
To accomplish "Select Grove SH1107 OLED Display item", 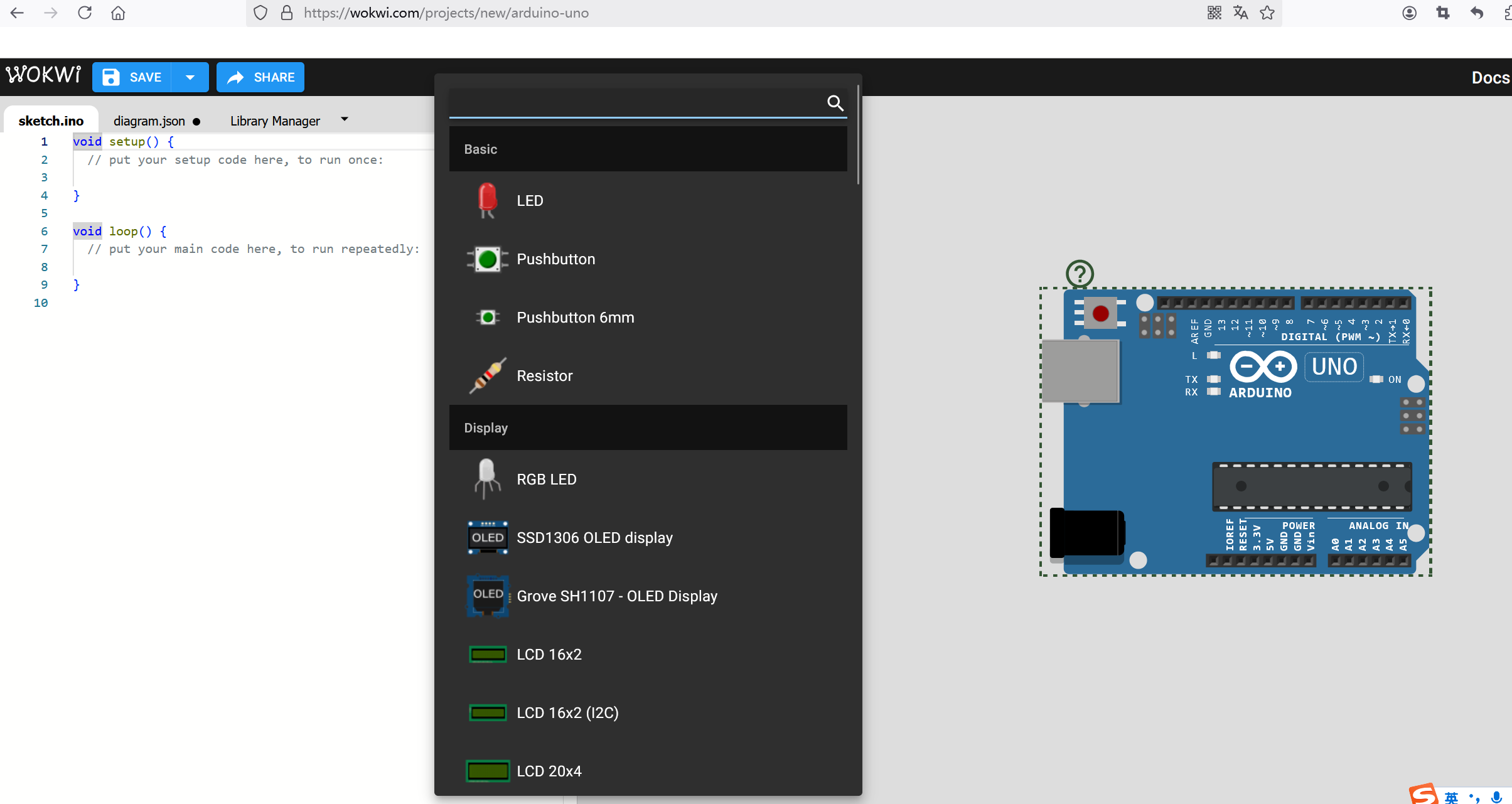I will tap(616, 596).
